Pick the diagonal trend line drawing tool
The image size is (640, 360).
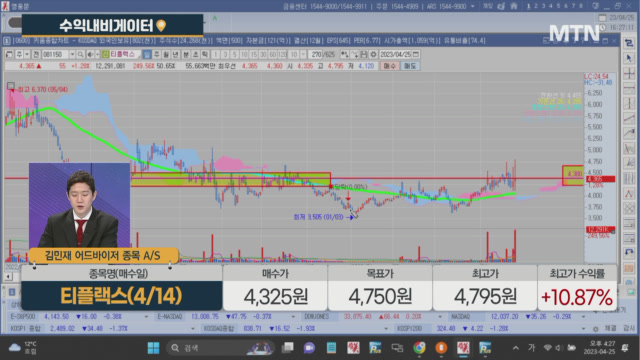pyautogui.click(x=629, y=119)
